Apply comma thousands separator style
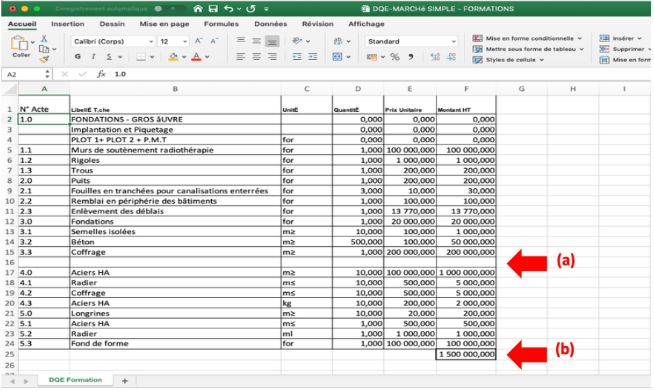 411,57
